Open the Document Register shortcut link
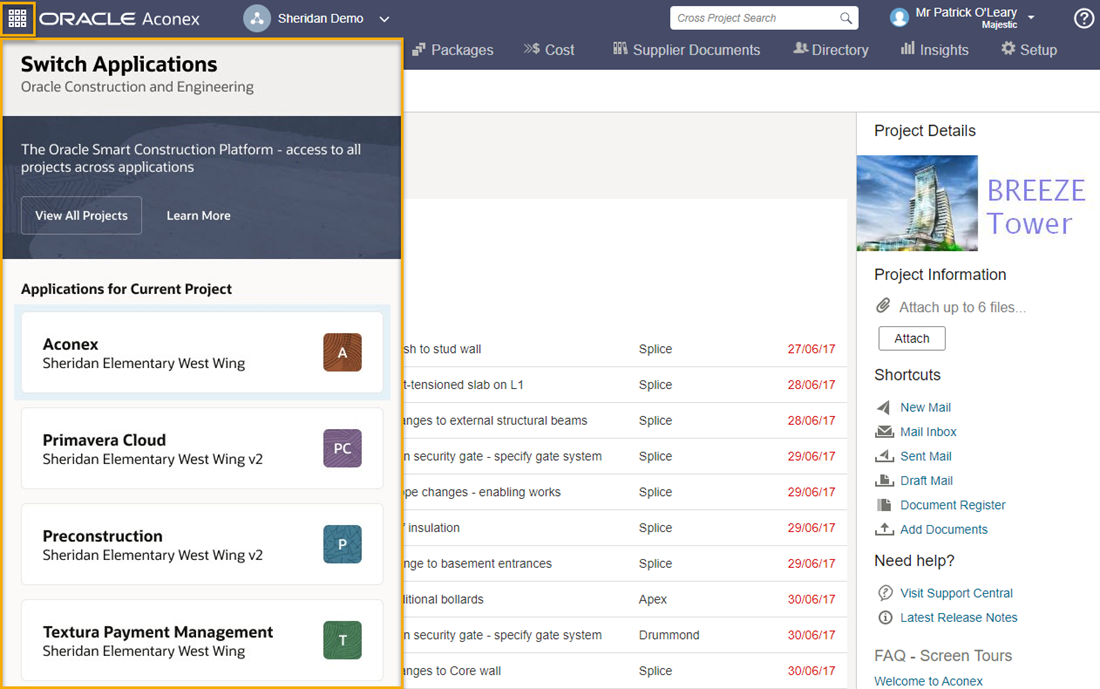 953,505
